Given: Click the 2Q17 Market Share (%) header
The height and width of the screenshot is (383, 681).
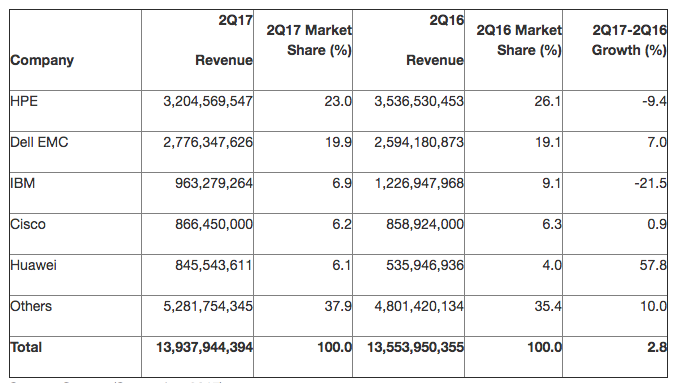Looking at the screenshot, I should (x=309, y=40).
